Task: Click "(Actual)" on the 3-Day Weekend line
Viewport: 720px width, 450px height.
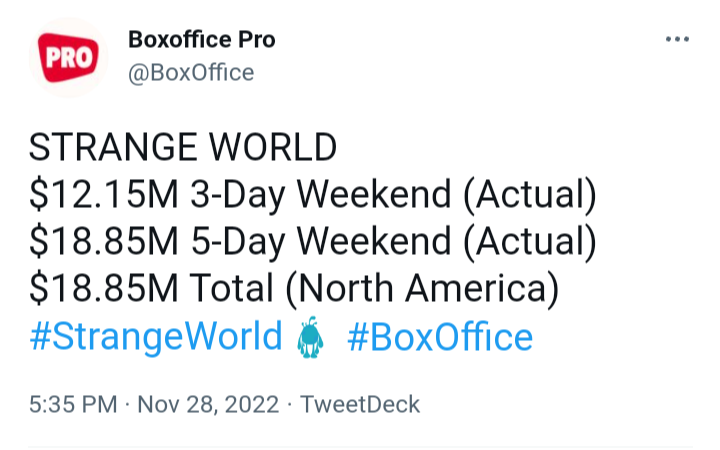Action: tap(530, 195)
